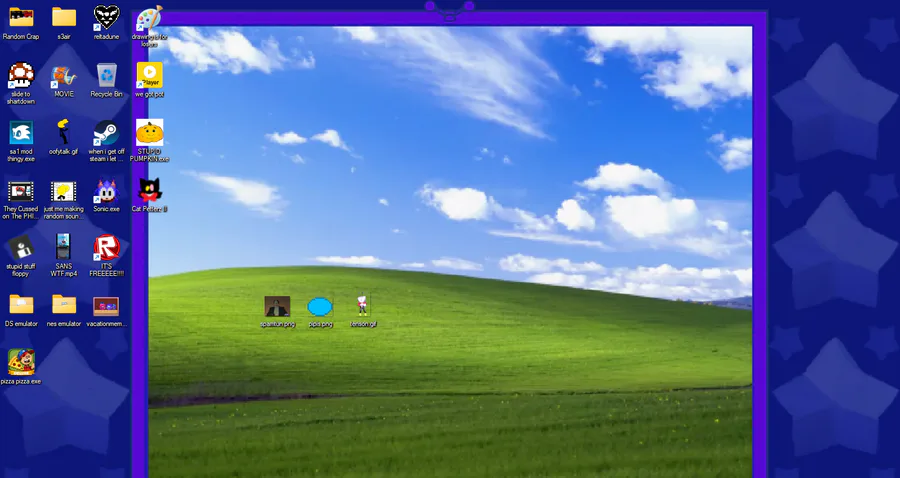The height and width of the screenshot is (478, 900).
Task: Select pizza pizza.exe icon
Action: click(x=21, y=362)
